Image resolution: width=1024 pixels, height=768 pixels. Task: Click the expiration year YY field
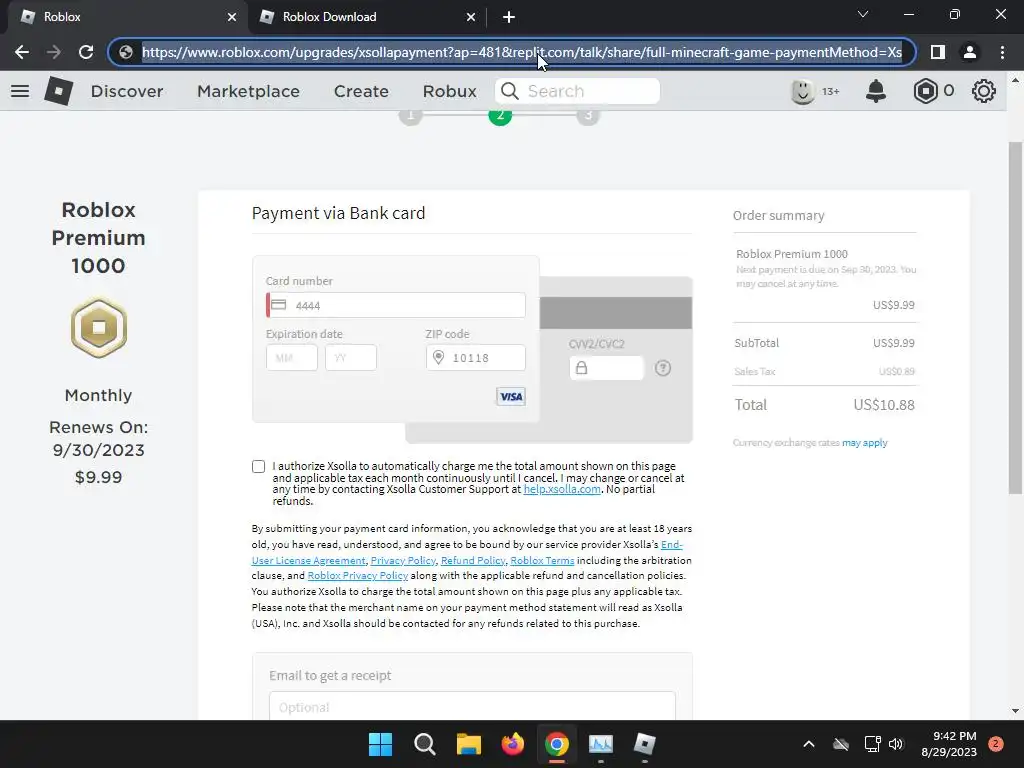pos(351,358)
